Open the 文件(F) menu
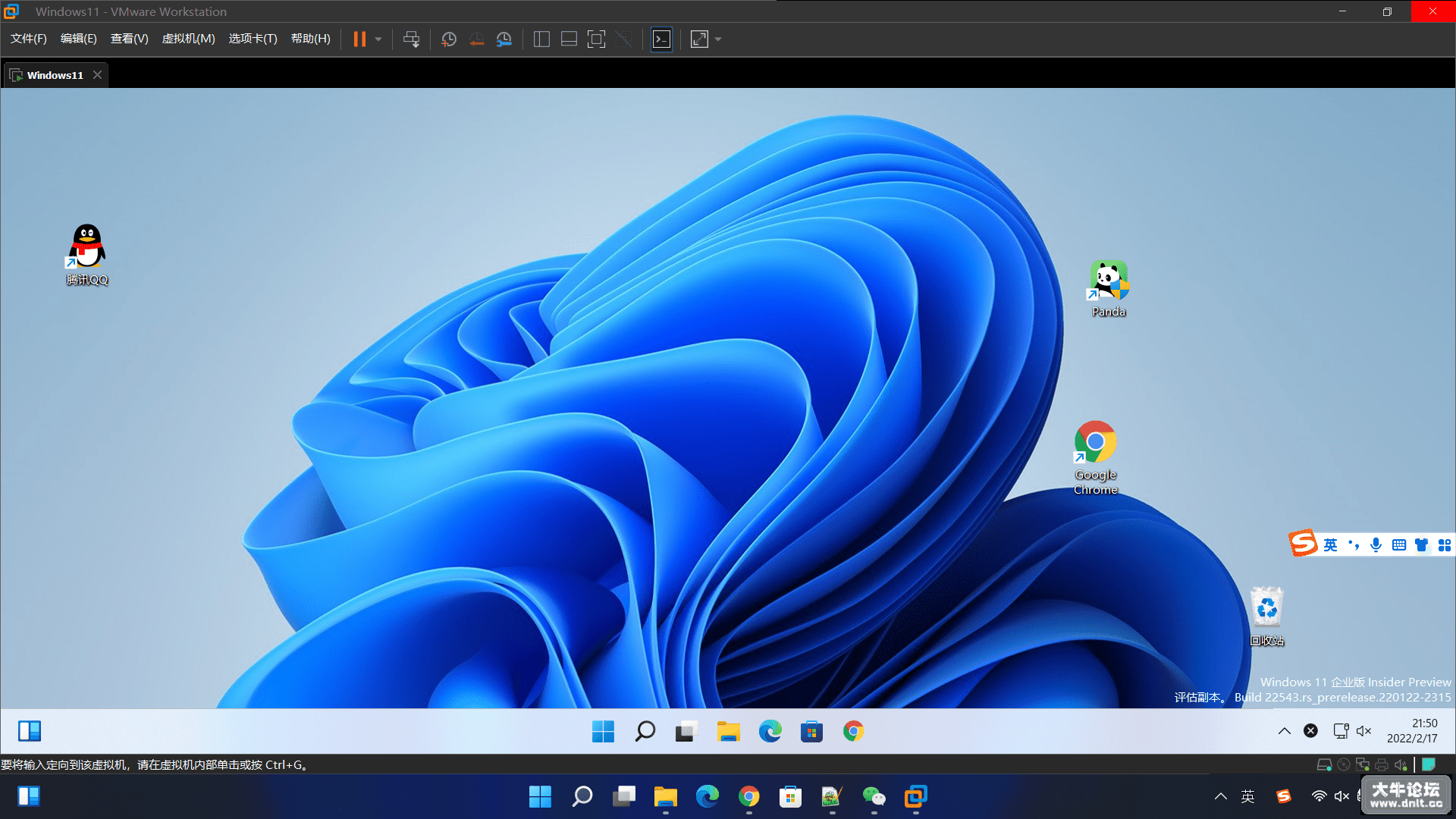 pos(29,39)
